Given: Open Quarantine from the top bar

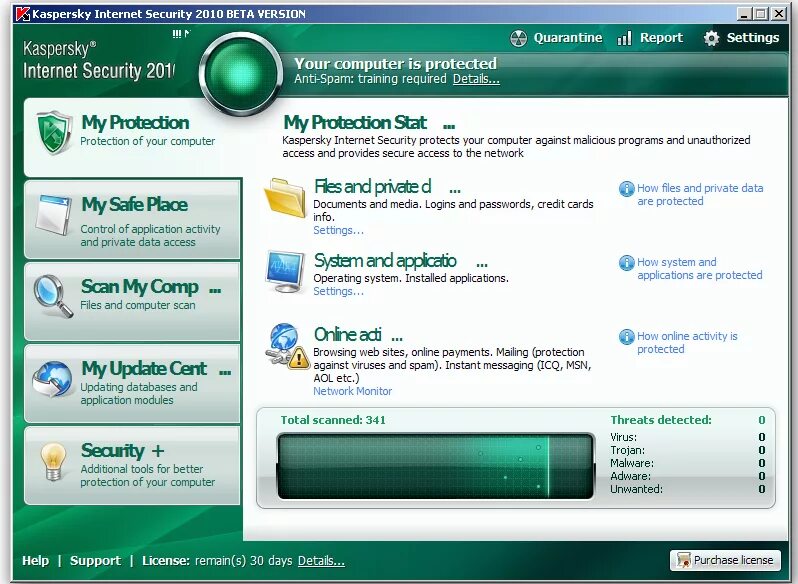Looking at the screenshot, I should (567, 38).
